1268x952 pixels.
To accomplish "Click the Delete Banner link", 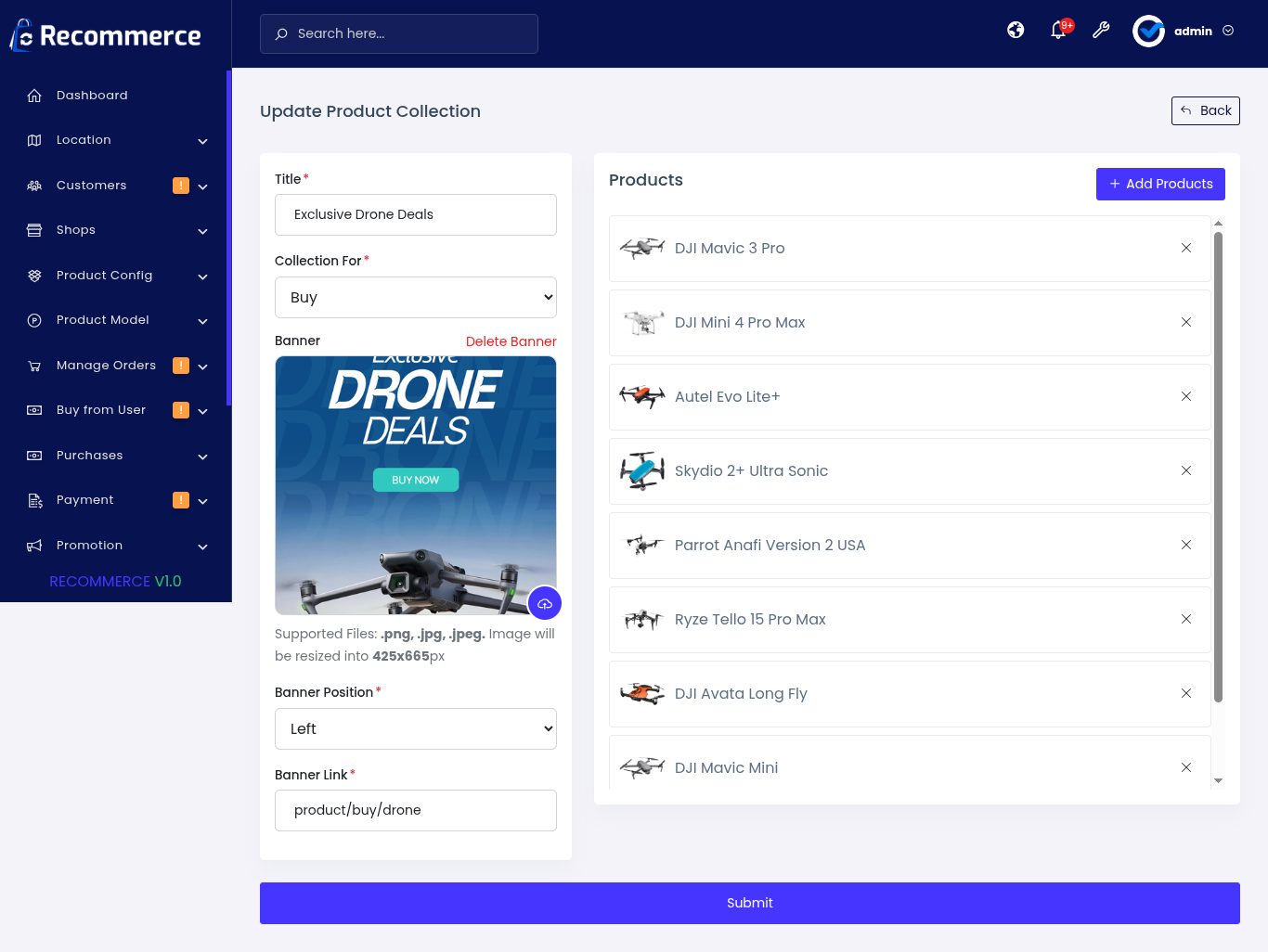I will [x=511, y=341].
